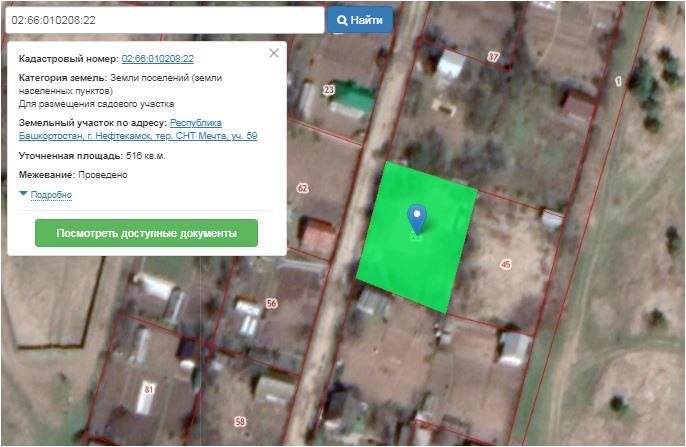
Task: Click the parcel number 58 label
Action: click(239, 421)
